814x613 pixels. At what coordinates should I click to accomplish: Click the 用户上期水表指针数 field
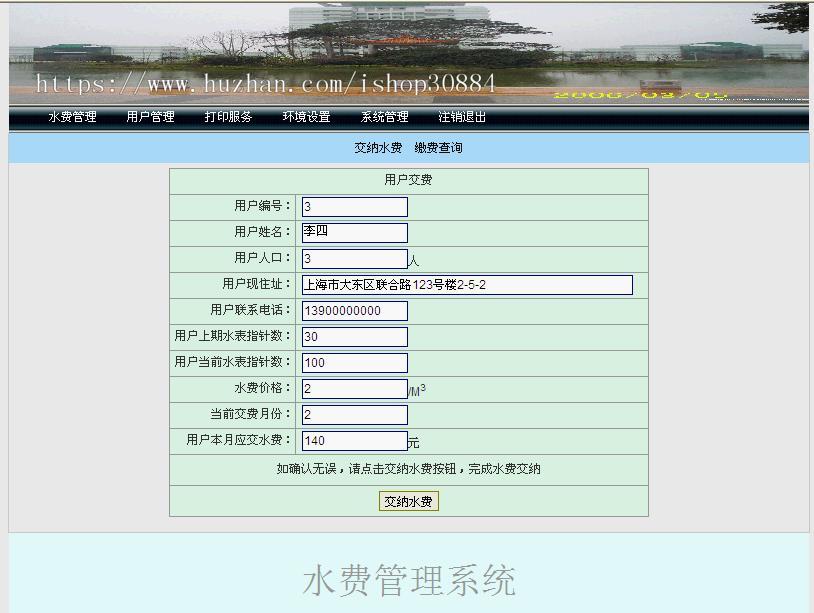click(353, 336)
